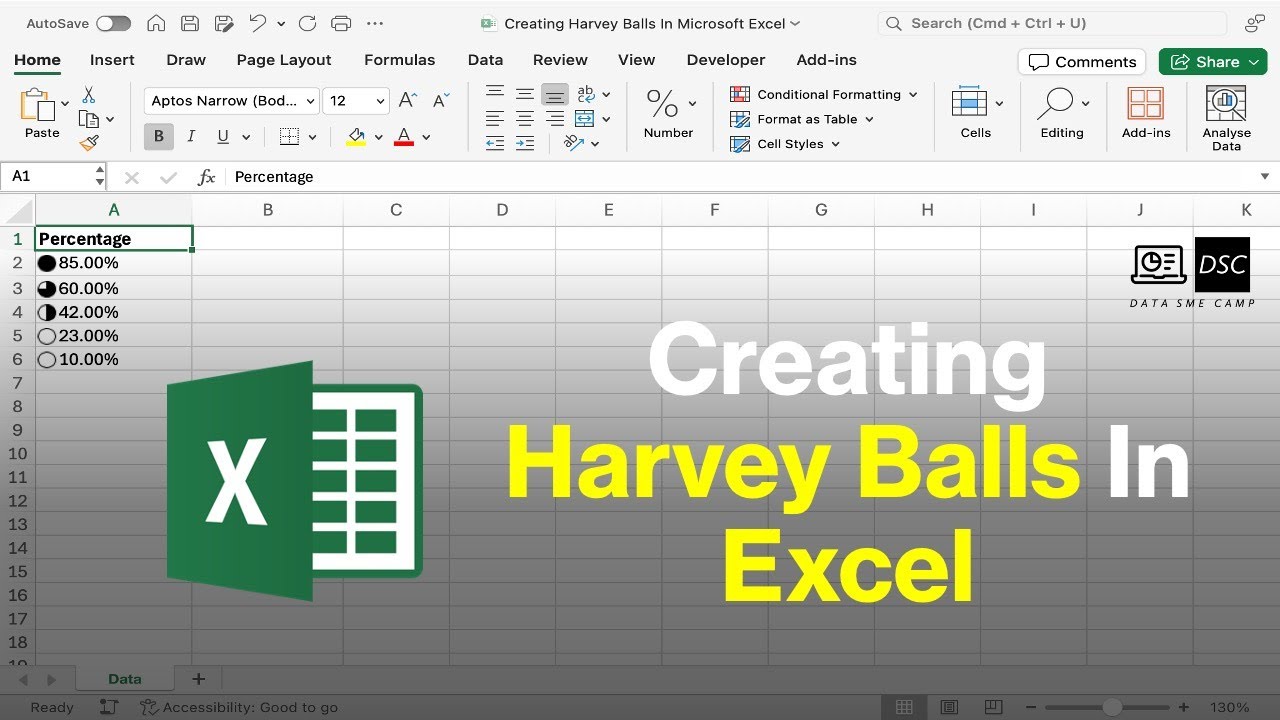Print the workbook via printer icon
1280x720 pixels.
click(341, 23)
